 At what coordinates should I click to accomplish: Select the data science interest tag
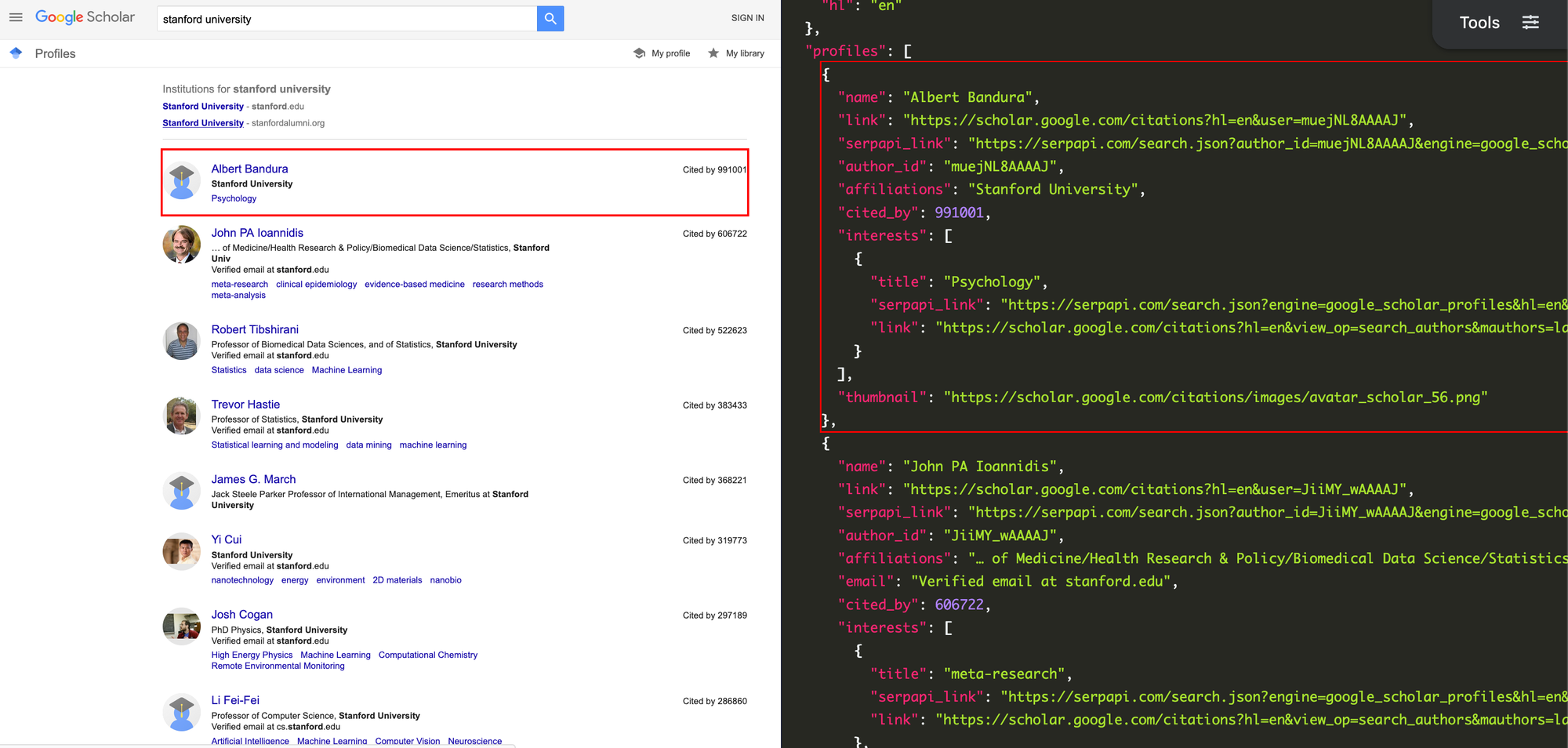[279, 370]
